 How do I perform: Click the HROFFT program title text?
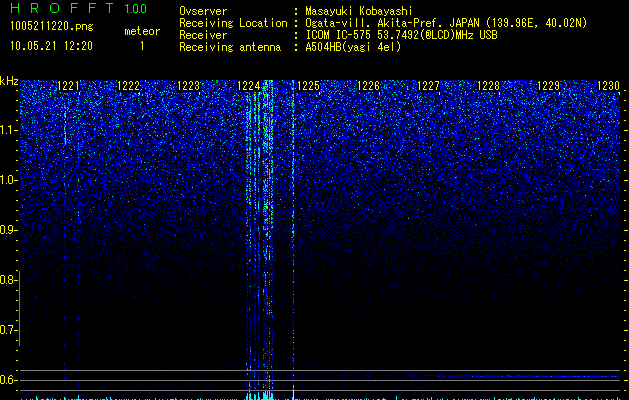pyautogui.click(x=62, y=8)
